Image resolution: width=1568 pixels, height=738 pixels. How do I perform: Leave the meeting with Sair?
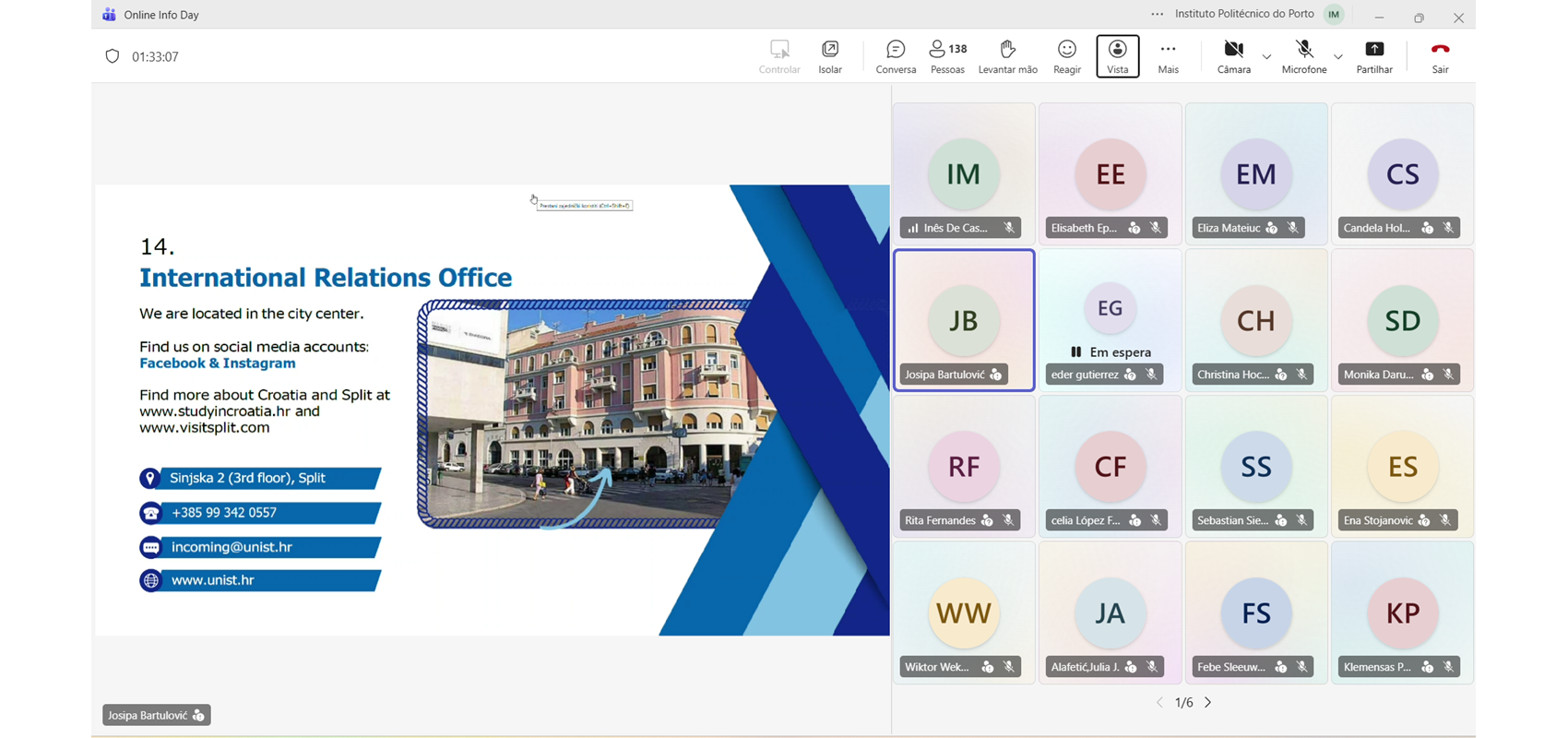point(1440,56)
